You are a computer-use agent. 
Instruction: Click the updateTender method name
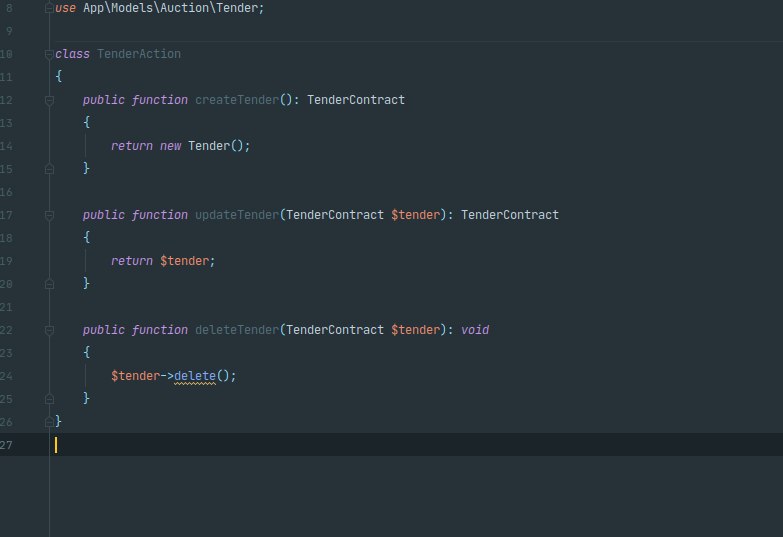[237, 215]
